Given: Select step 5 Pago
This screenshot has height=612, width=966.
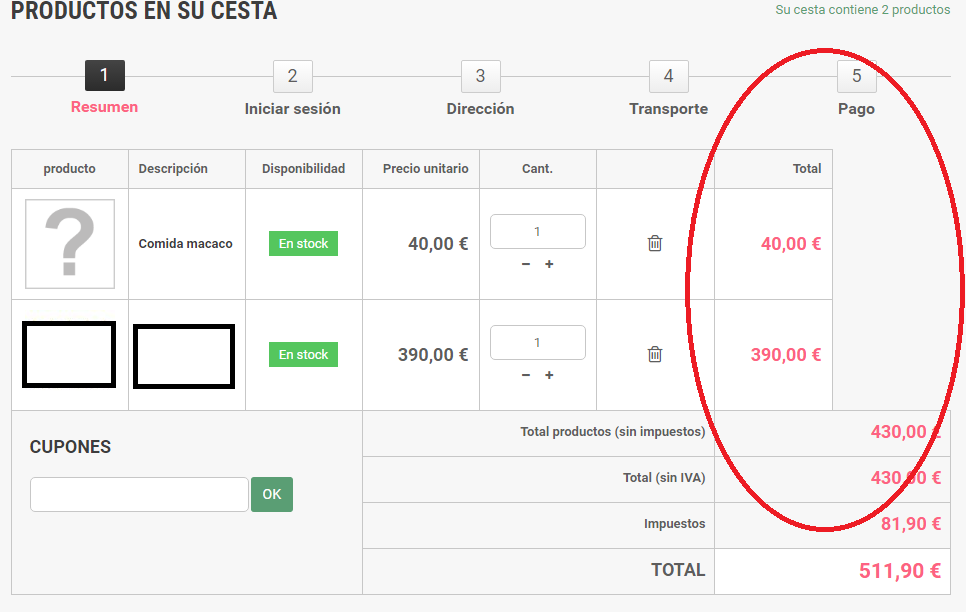Looking at the screenshot, I should [856, 76].
